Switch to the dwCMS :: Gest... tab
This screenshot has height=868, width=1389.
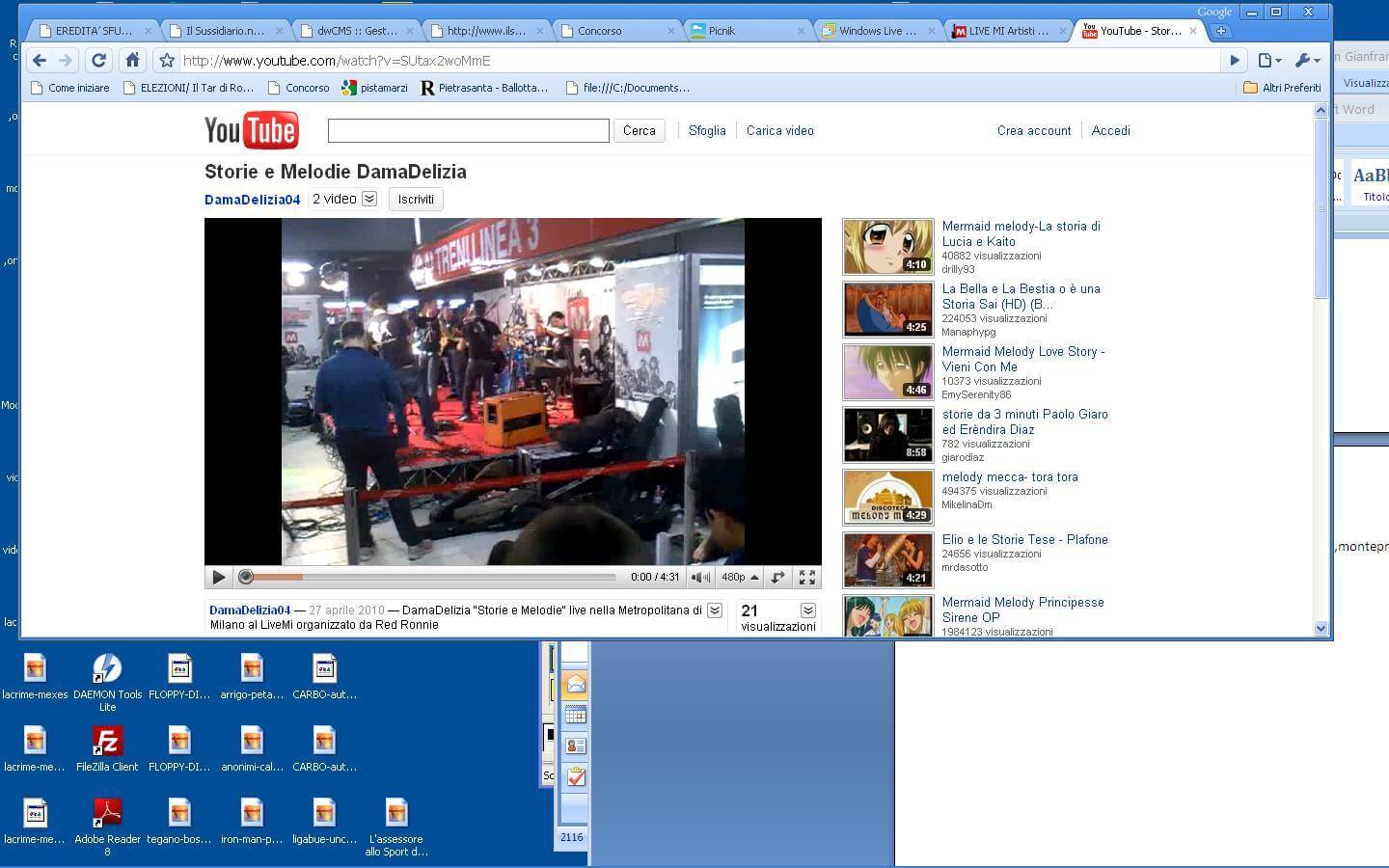(x=356, y=31)
